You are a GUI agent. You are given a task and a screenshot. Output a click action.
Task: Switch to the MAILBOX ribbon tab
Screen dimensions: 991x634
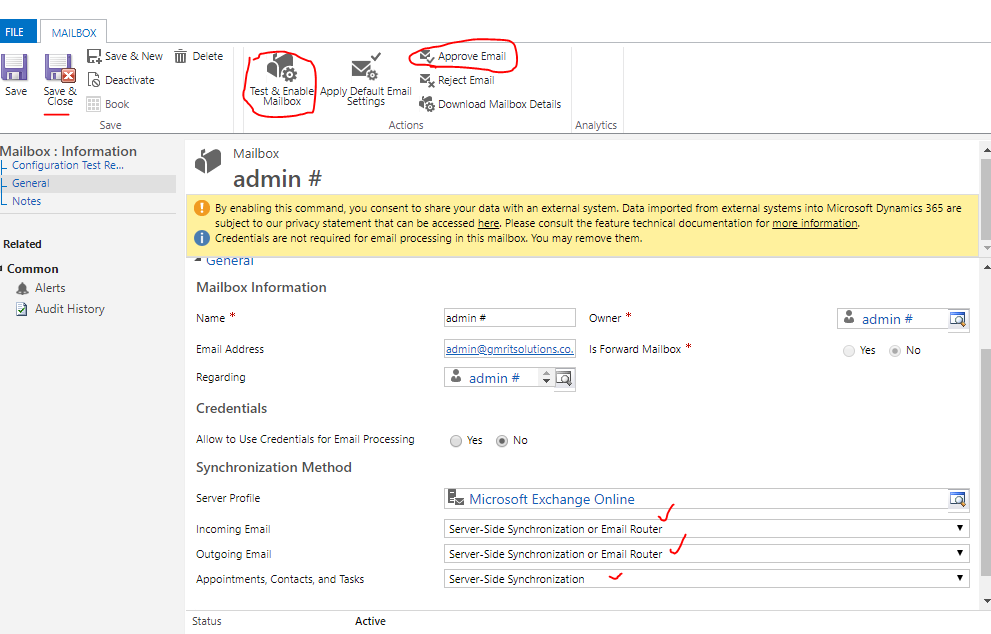tap(74, 33)
